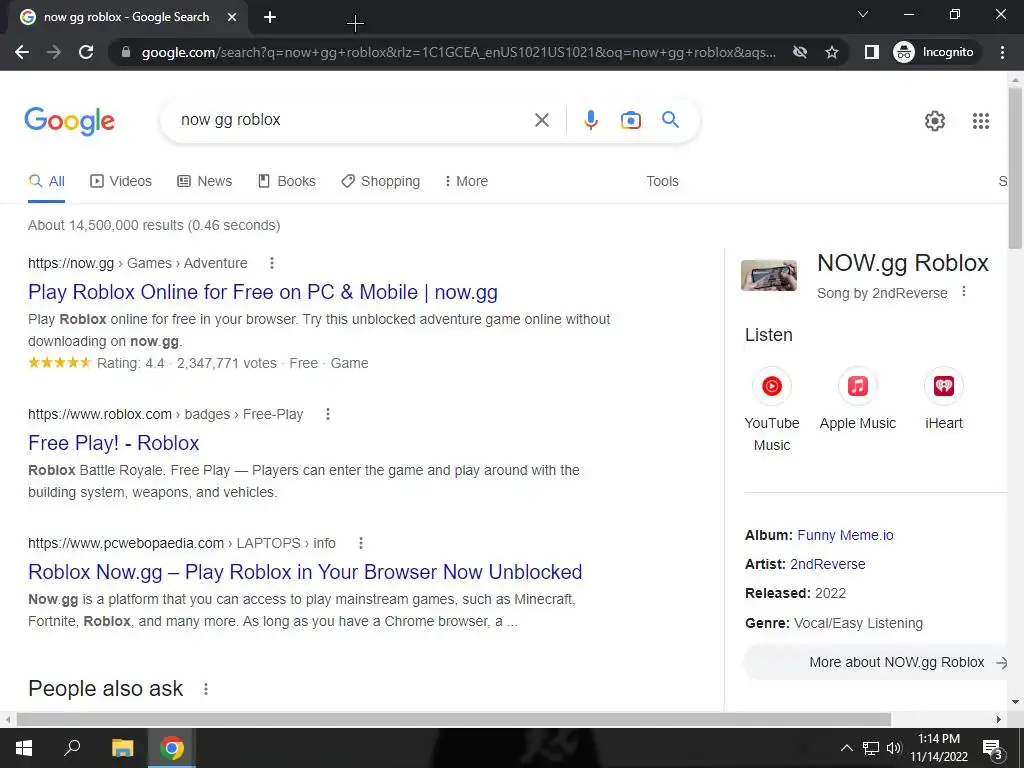
Task: Open the third-party cookies blocked eye icon
Action: 799,52
